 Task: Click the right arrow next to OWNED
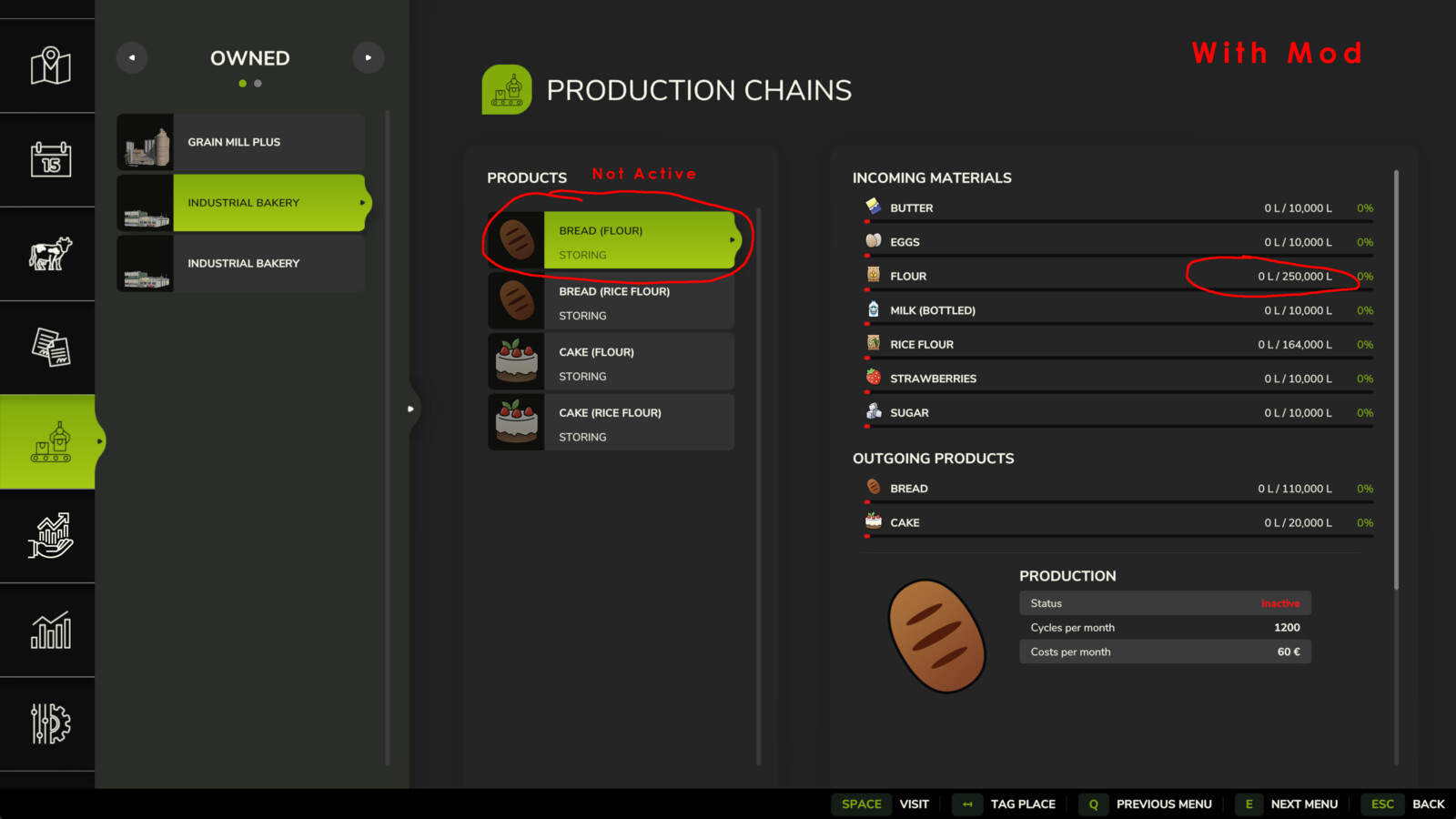pos(369,57)
